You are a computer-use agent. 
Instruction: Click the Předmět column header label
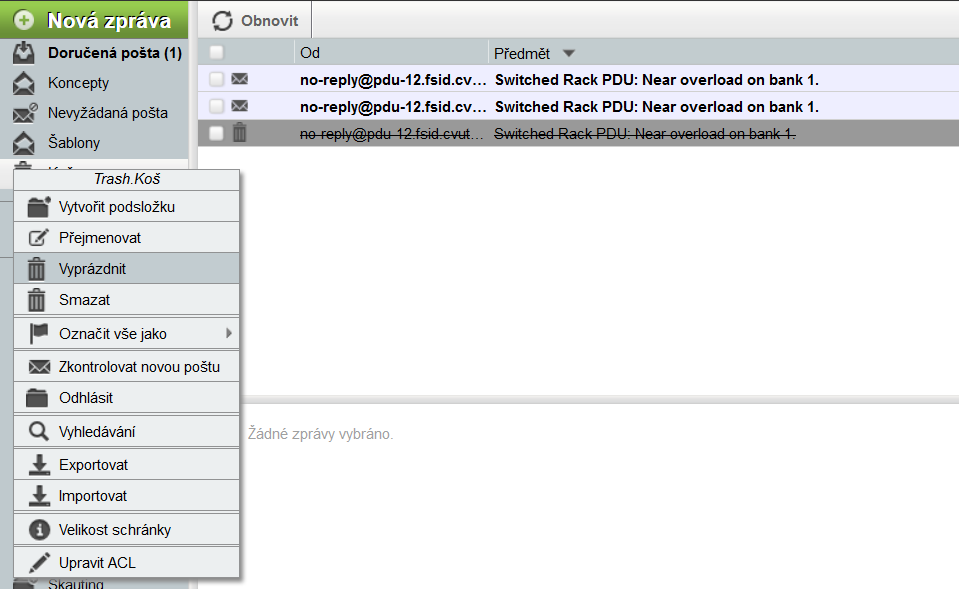[522, 54]
